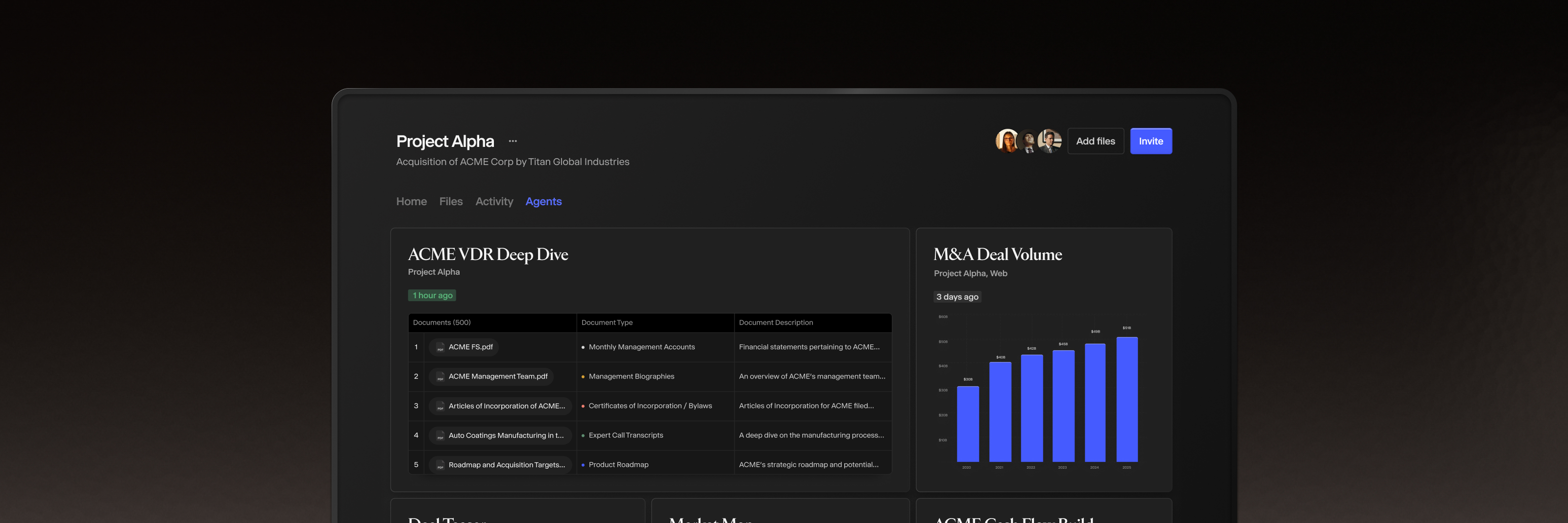Click the 'Management Biographies' document type
Screen dimensions: 1568x523
[x=631, y=377]
